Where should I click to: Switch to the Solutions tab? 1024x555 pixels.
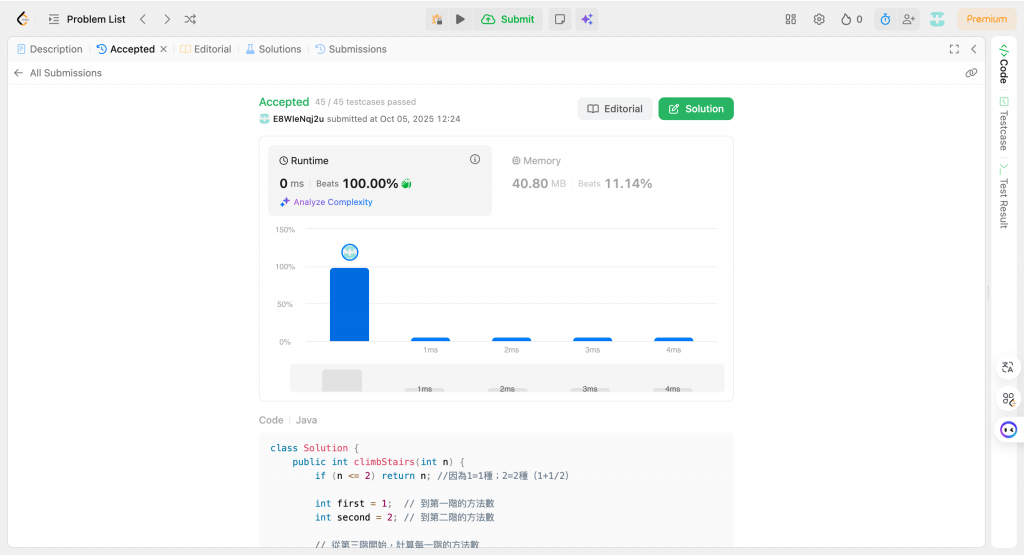pyautogui.click(x=274, y=49)
